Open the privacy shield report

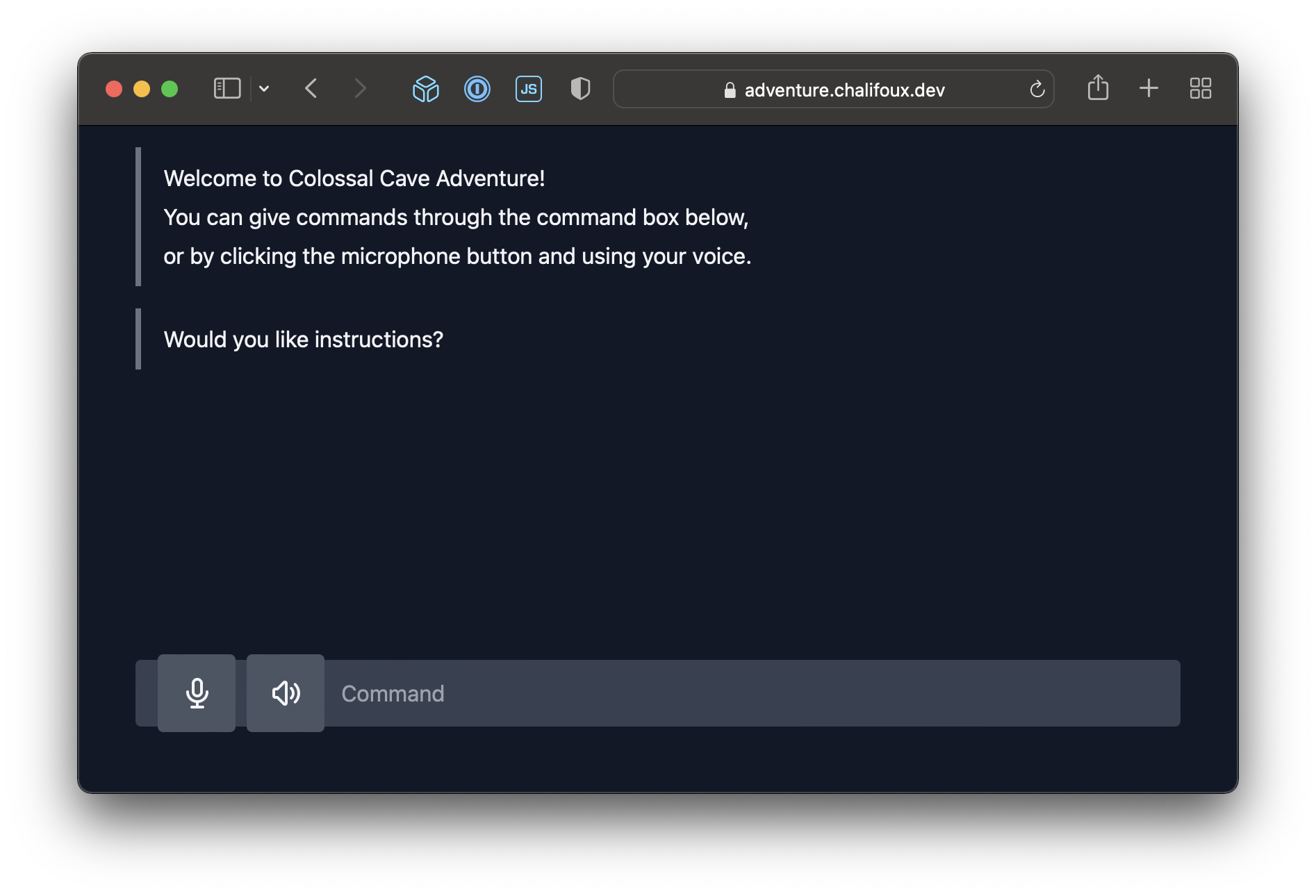click(580, 89)
